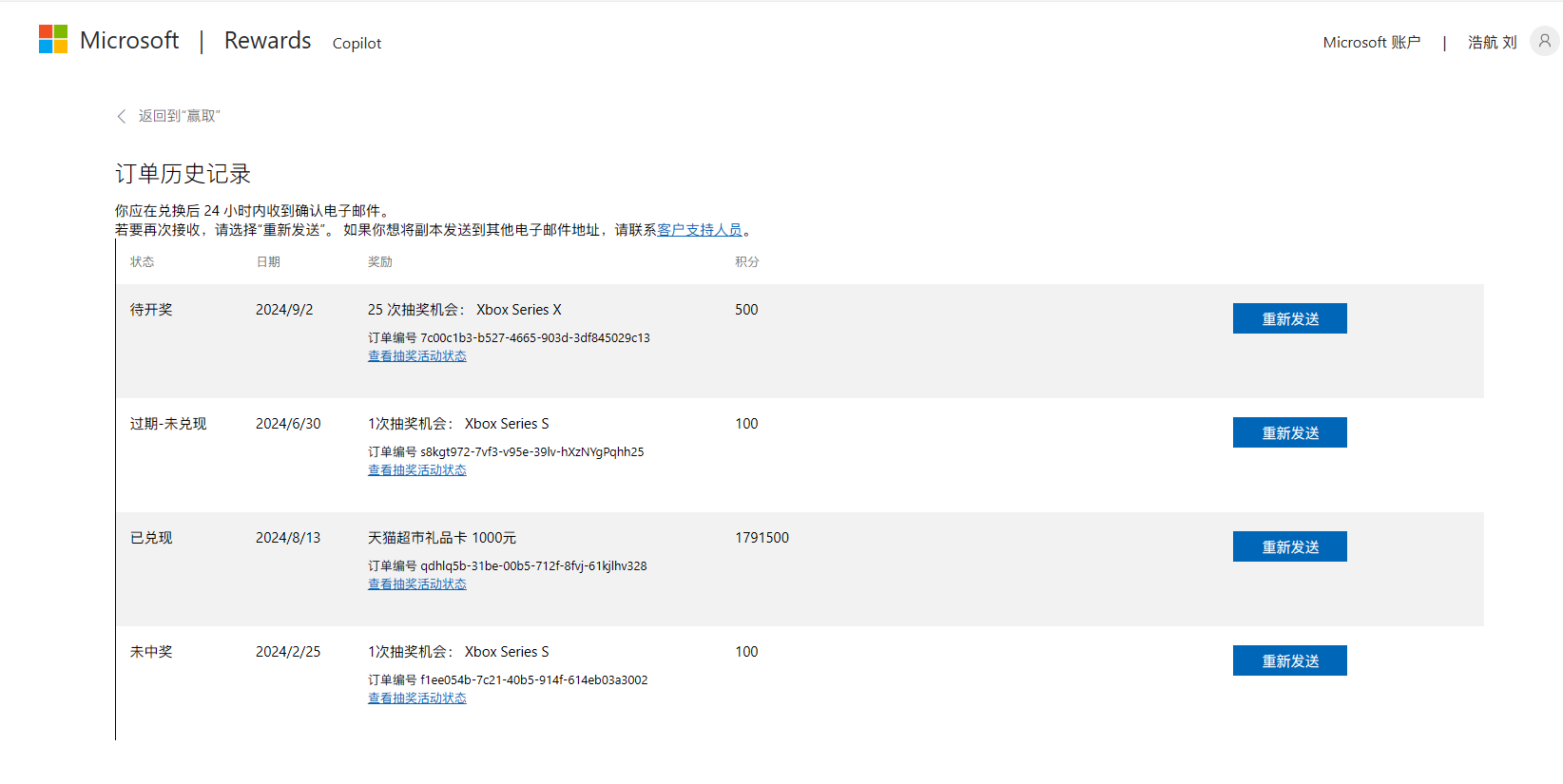The width and height of the screenshot is (1563, 784).
Task: Resend the 2024/2/25 未中奖 order
Action: coord(1289,660)
